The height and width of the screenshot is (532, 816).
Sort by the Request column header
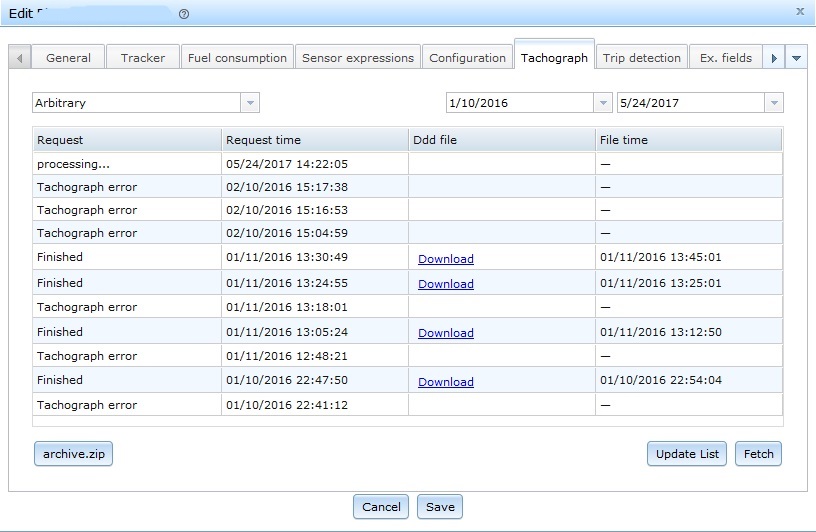[x=127, y=140]
